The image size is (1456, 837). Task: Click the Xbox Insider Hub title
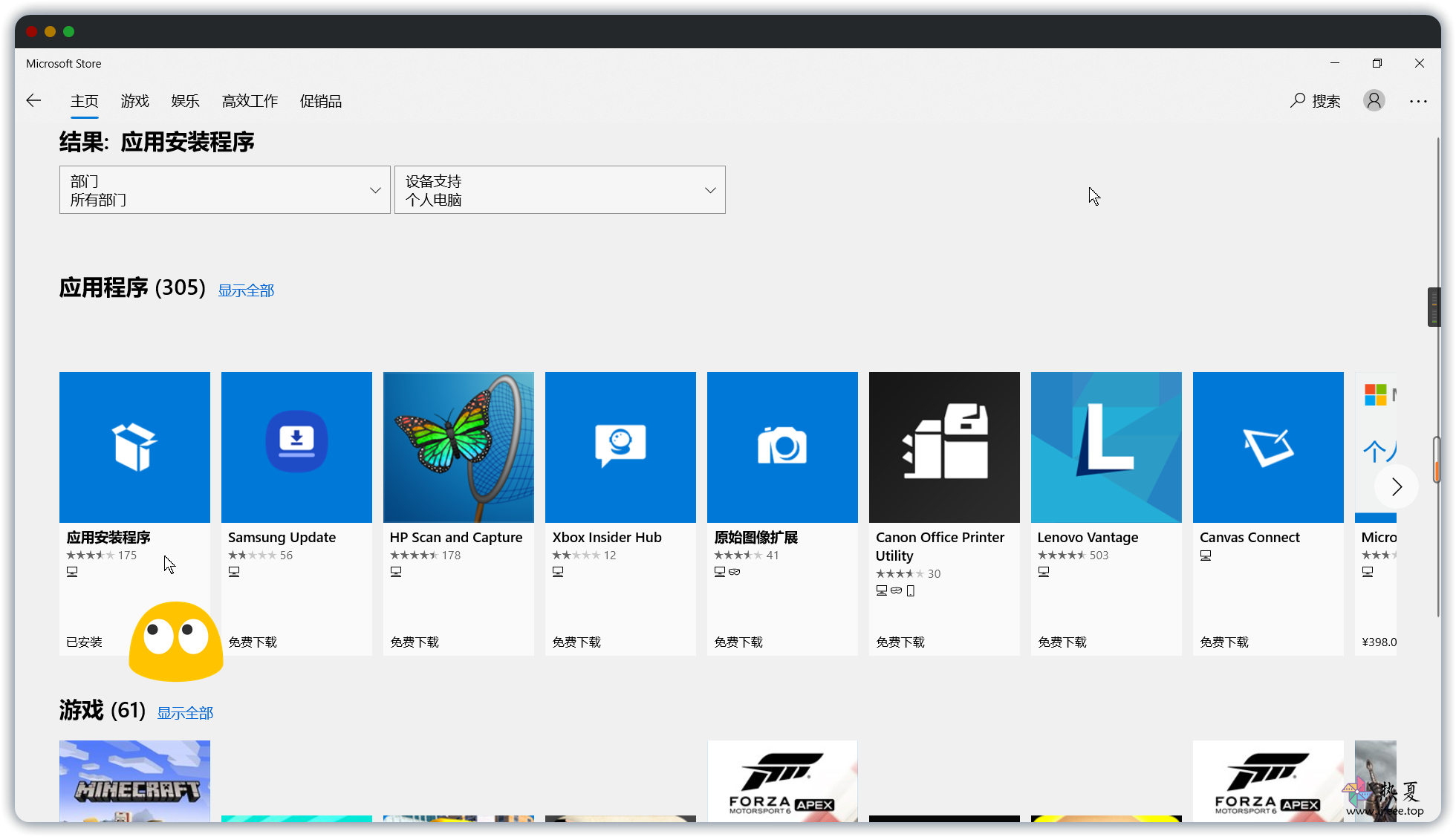607,537
